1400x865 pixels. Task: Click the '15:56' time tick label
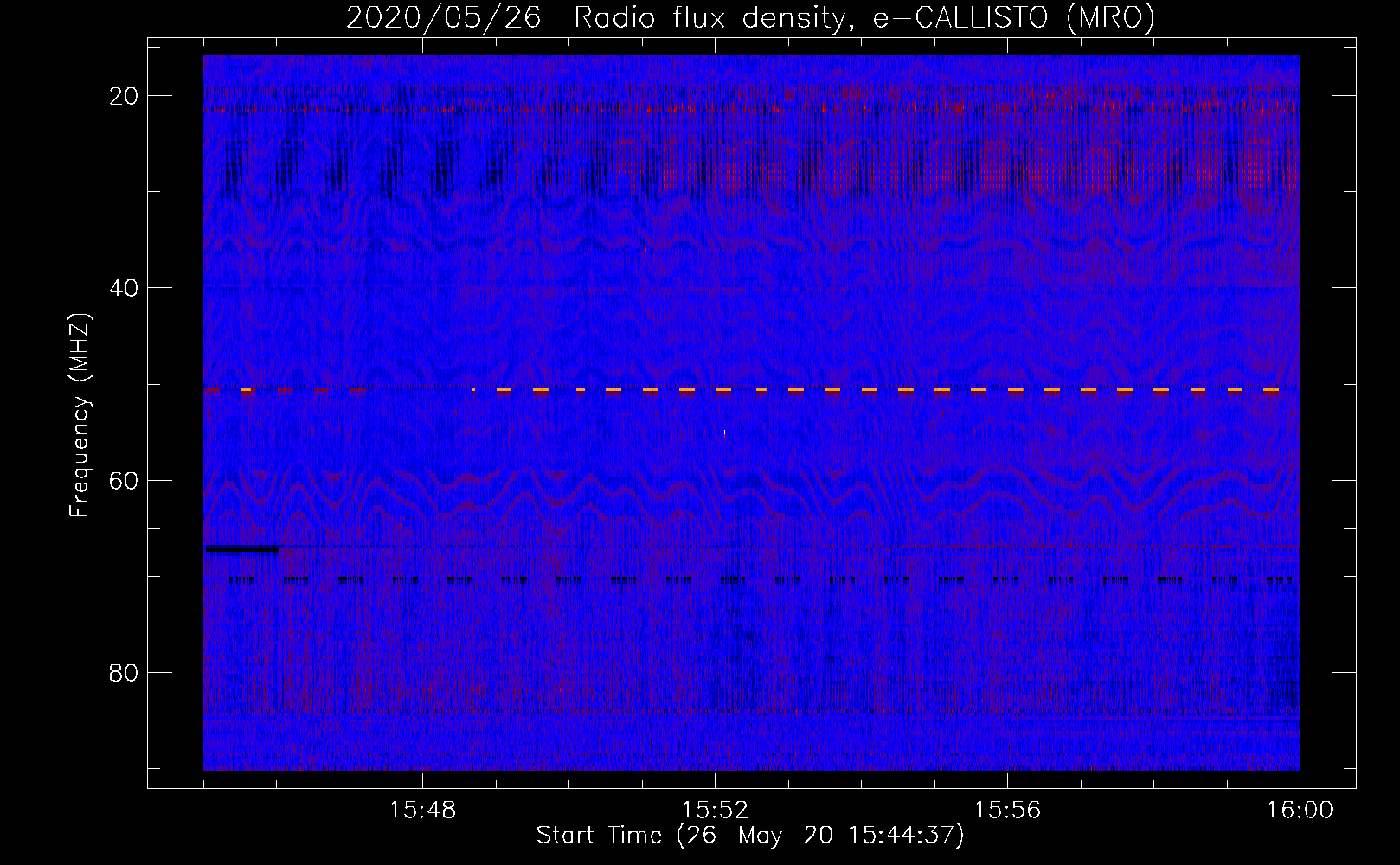tap(1007, 811)
